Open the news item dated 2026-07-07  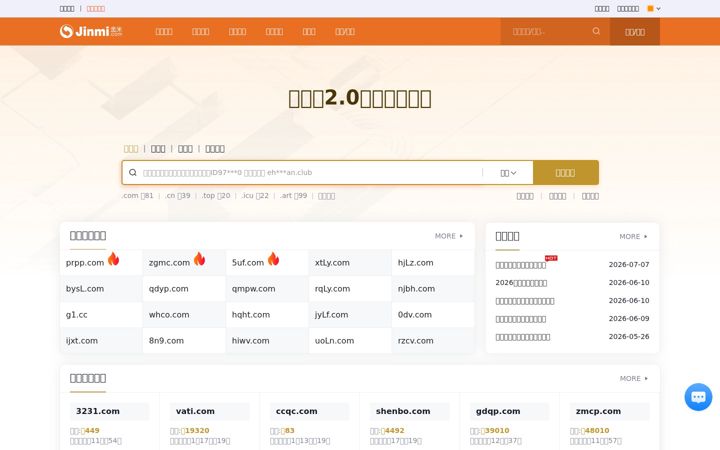(521, 265)
